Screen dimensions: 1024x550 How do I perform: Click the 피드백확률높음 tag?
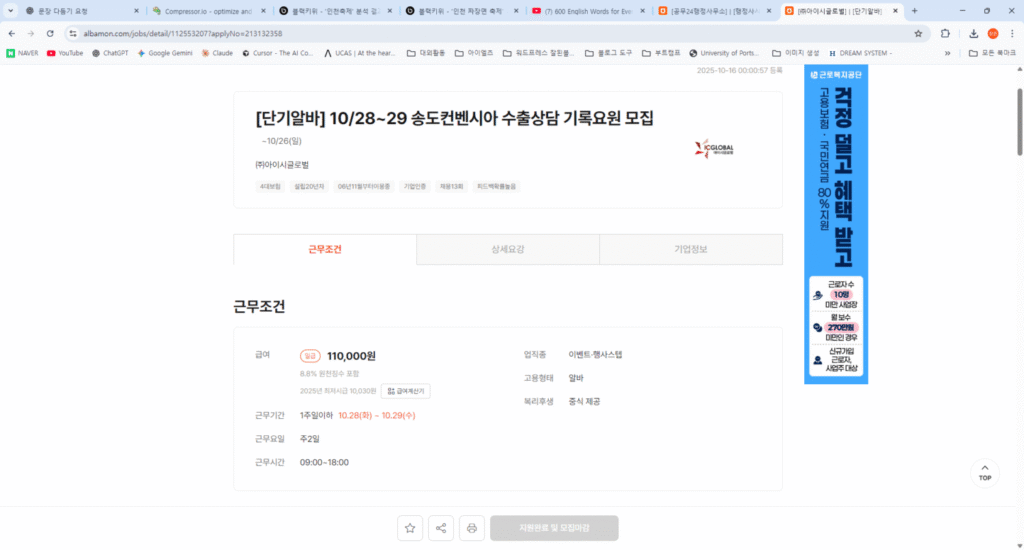coord(496,186)
